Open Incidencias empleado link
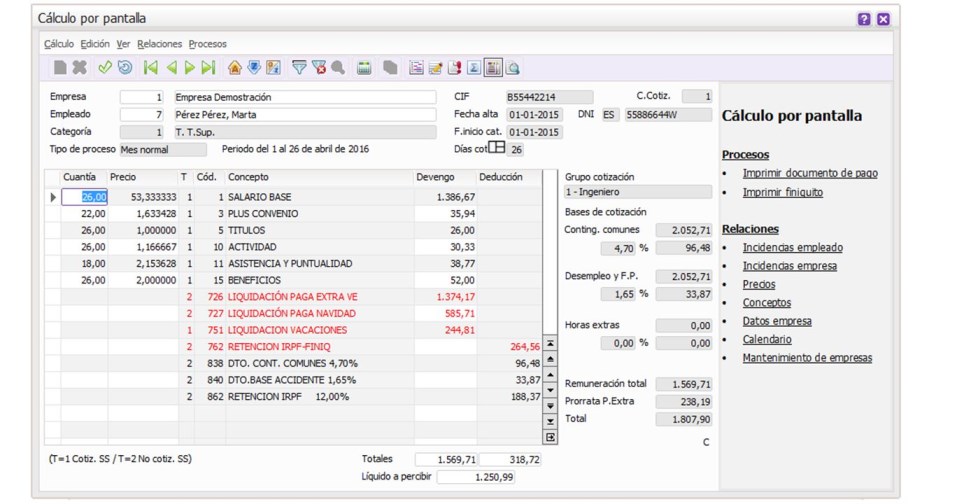 click(793, 248)
